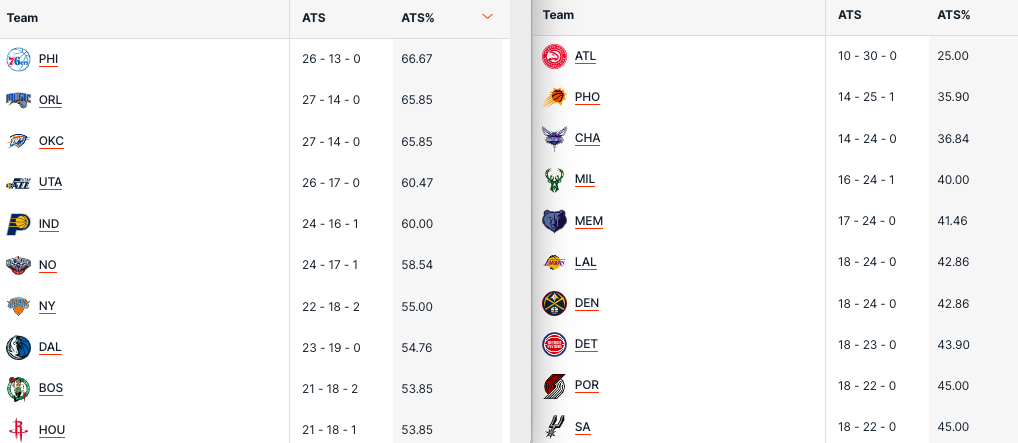The width and height of the screenshot is (1018, 443).
Task: Toggle sort with the red ATS% arrow
Action: click(x=487, y=16)
